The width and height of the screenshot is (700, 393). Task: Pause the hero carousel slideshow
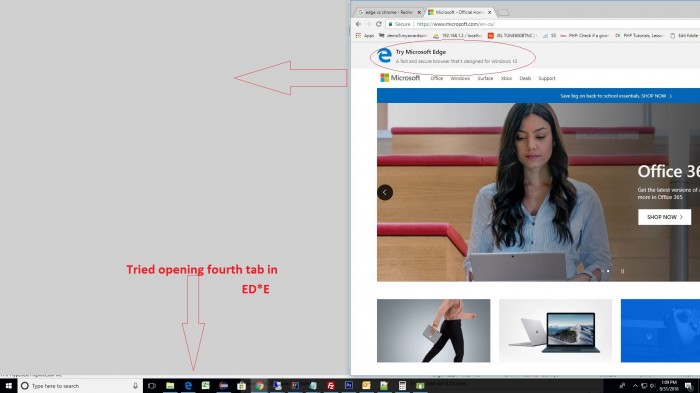coord(622,271)
